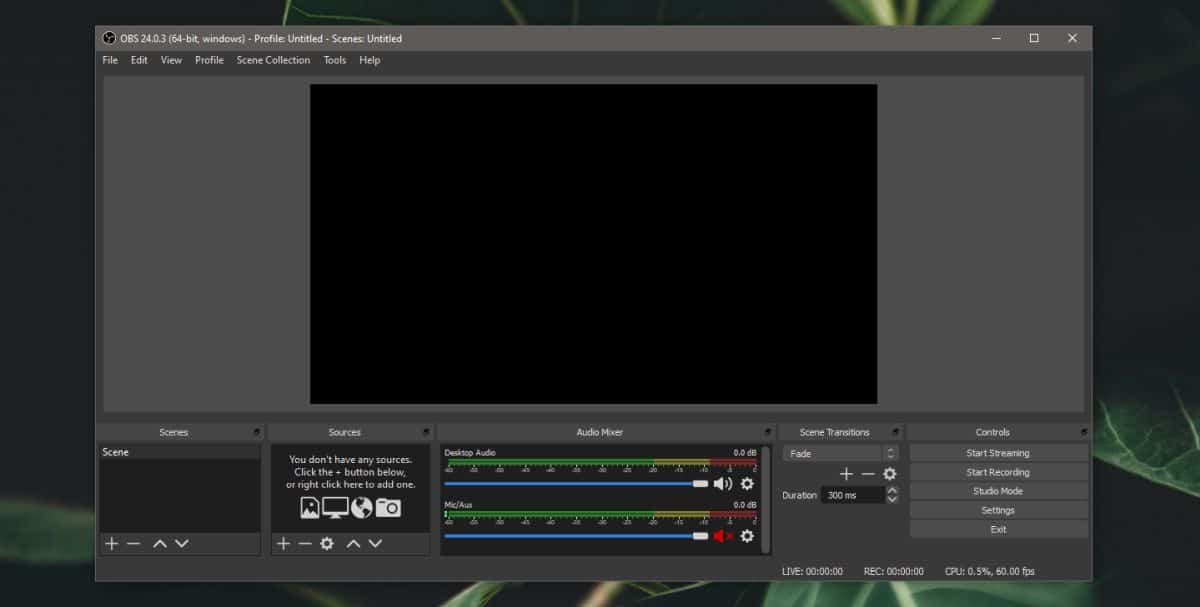Image resolution: width=1200 pixels, height=607 pixels.
Task: Mute Desktop Audio speaker
Action: tap(723, 484)
